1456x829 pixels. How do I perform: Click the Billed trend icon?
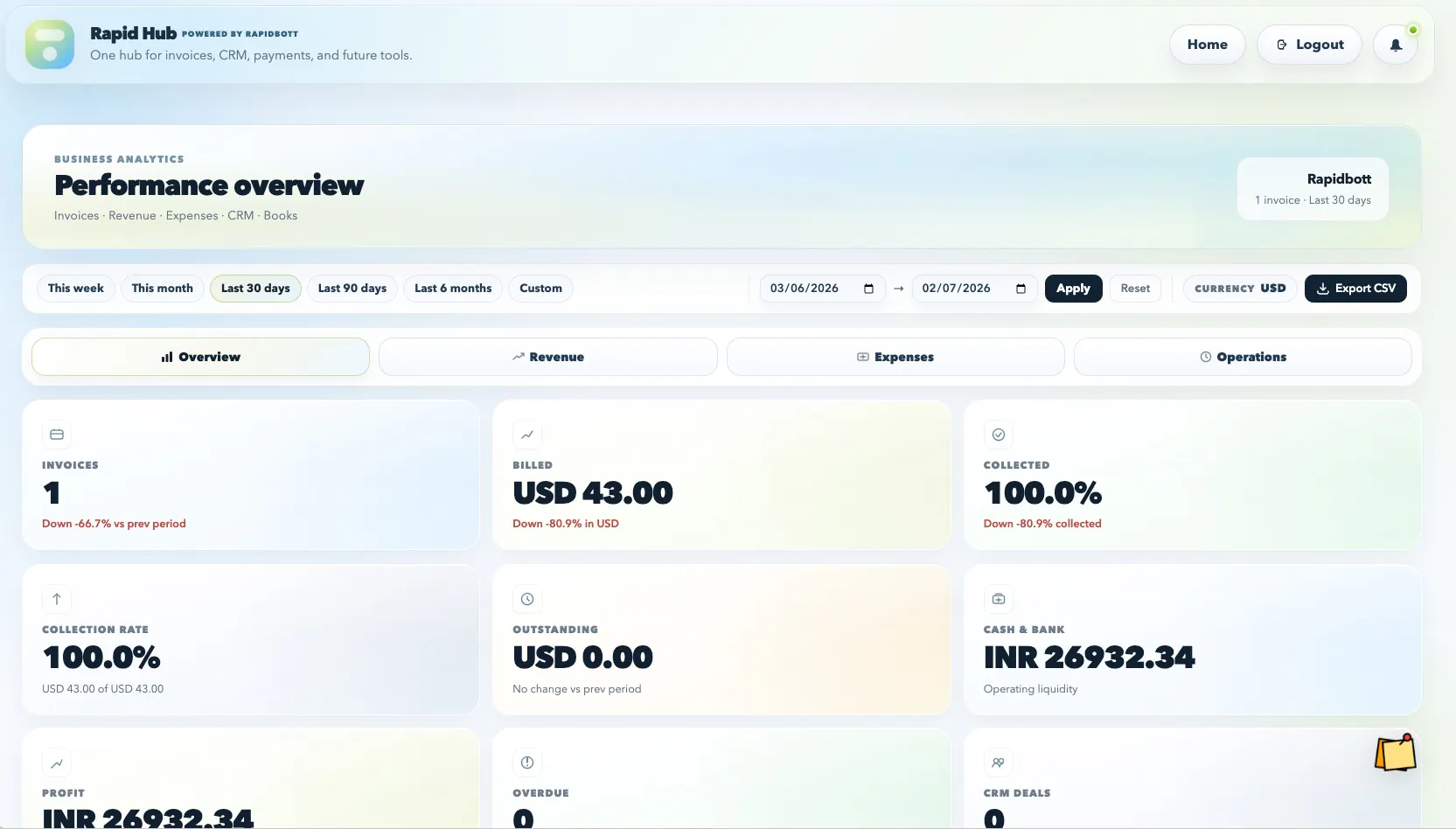527,435
